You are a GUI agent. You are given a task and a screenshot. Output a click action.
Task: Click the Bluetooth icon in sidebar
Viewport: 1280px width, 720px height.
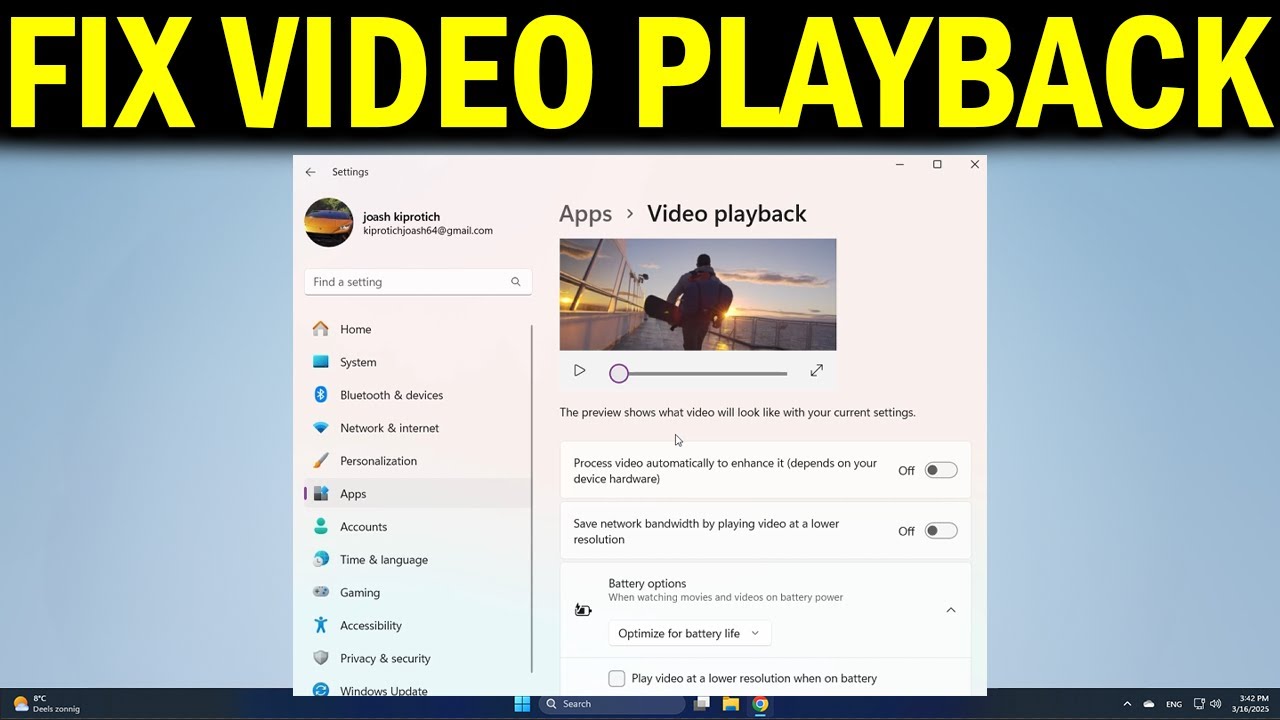click(320, 395)
